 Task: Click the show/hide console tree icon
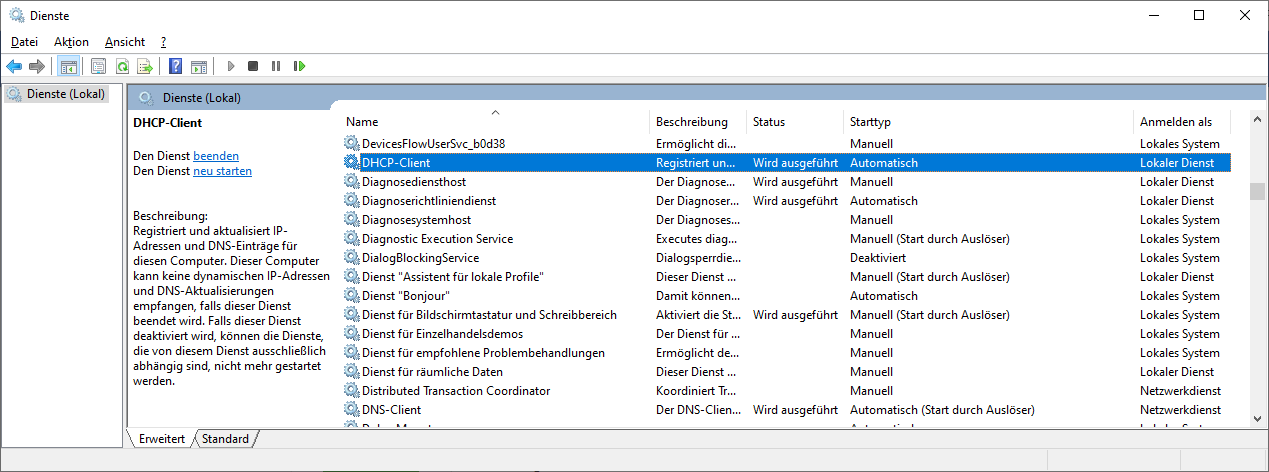[69, 66]
